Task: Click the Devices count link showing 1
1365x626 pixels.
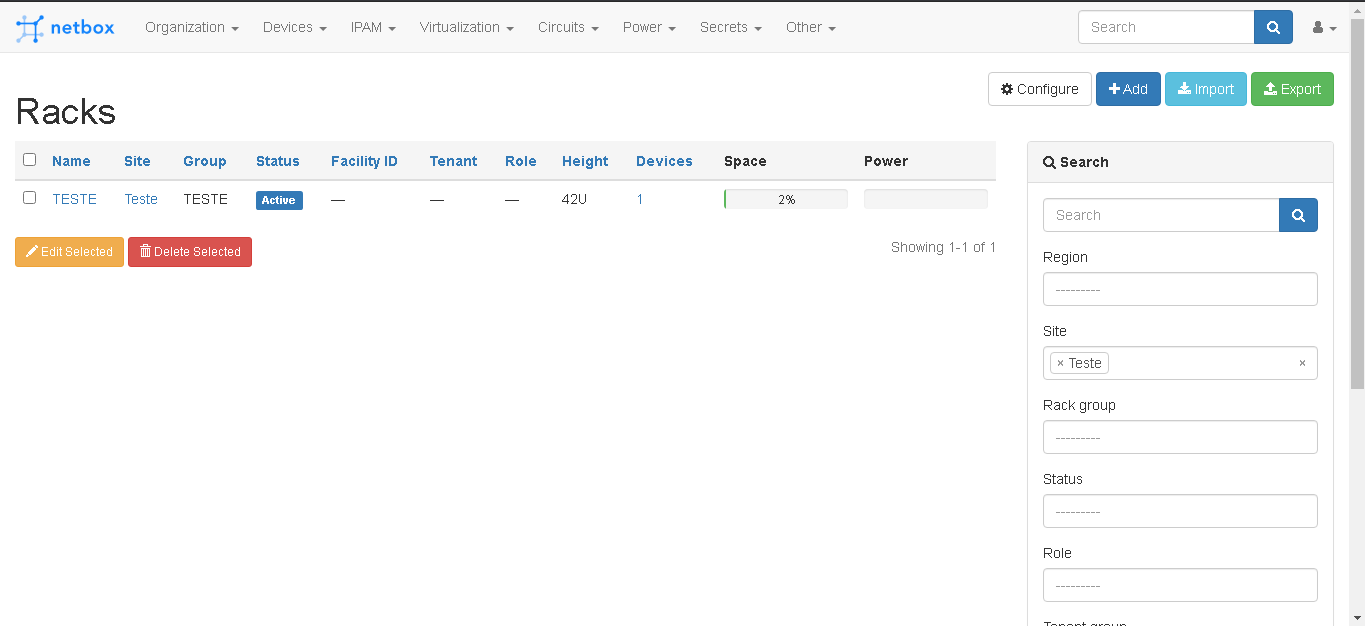Action: pyautogui.click(x=639, y=199)
